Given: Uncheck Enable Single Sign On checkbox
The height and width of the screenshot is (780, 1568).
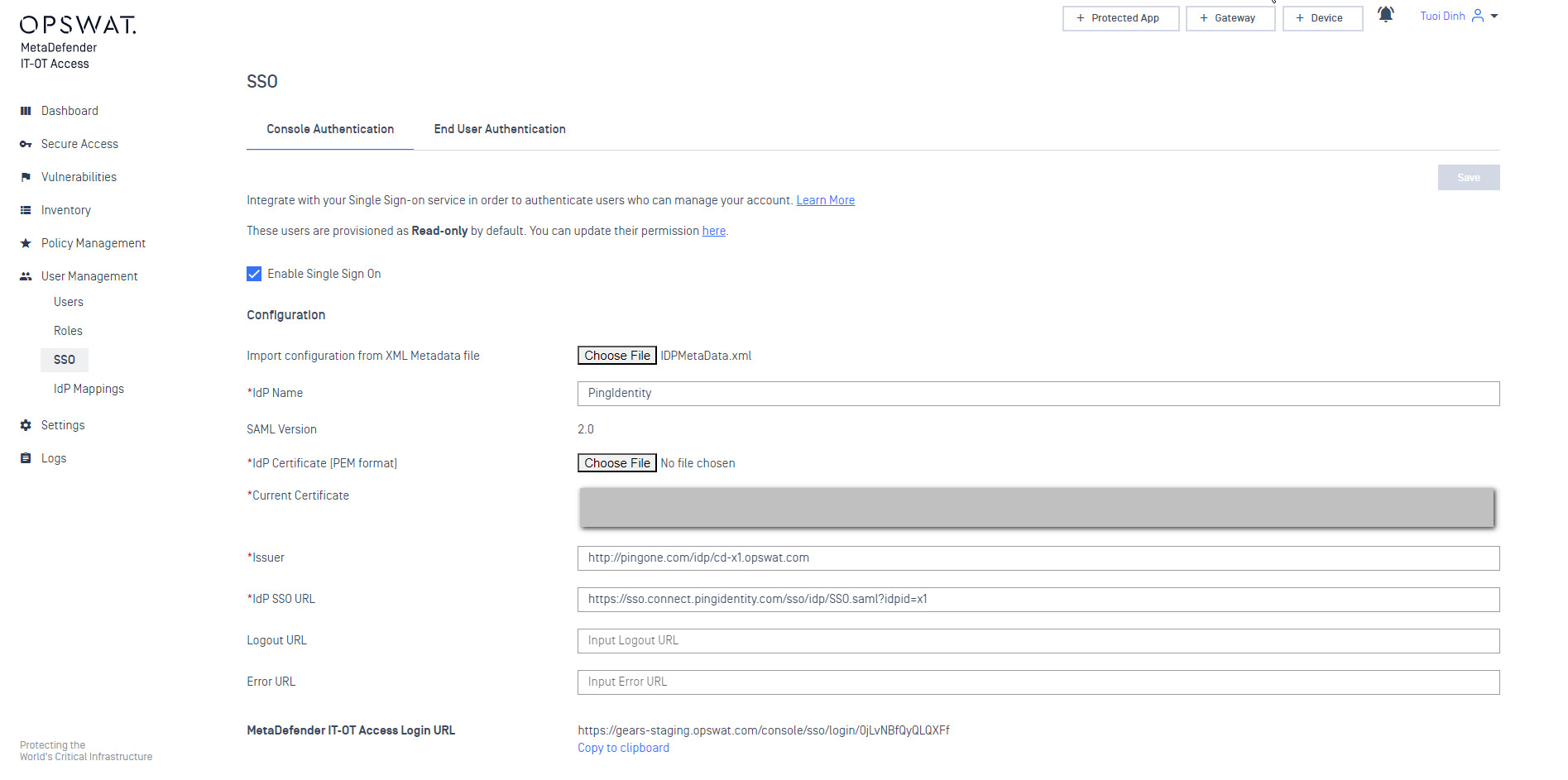Looking at the screenshot, I should 254,274.
